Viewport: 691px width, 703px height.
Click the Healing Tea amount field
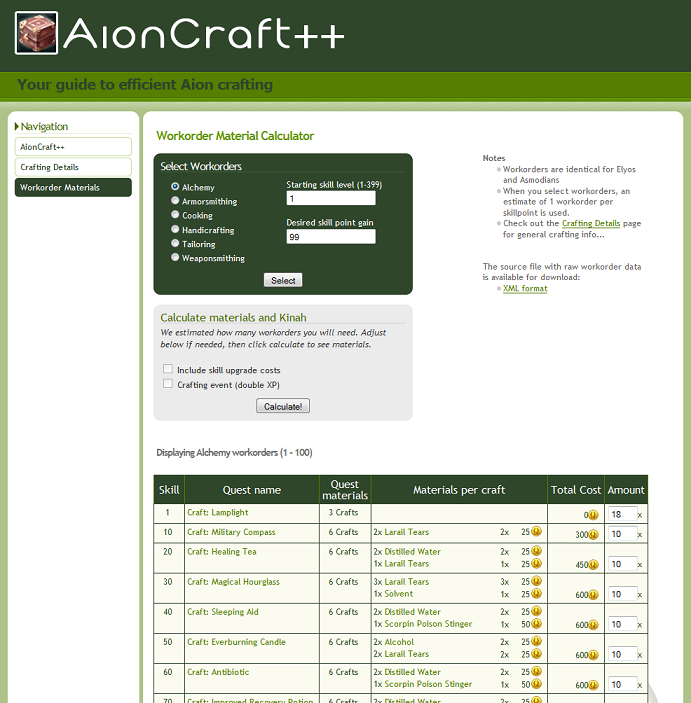point(623,564)
